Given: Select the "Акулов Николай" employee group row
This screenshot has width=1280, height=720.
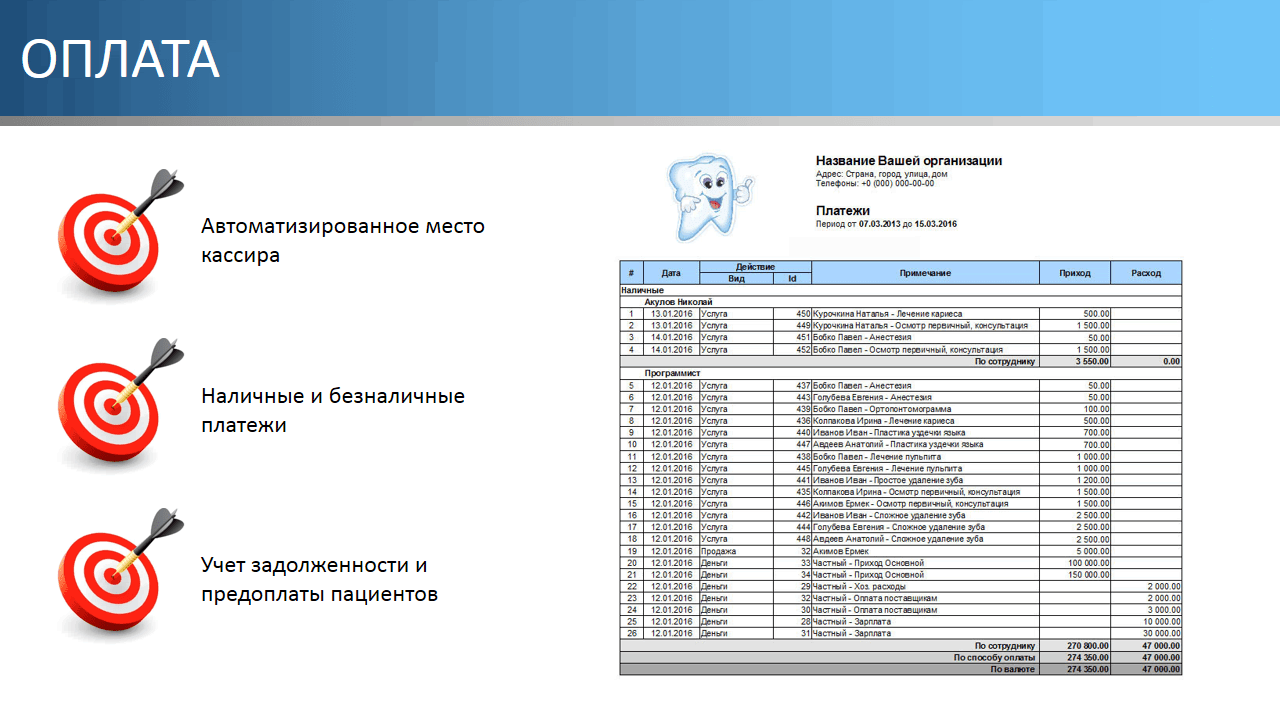Looking at the screenshot, I should (678, 301).
